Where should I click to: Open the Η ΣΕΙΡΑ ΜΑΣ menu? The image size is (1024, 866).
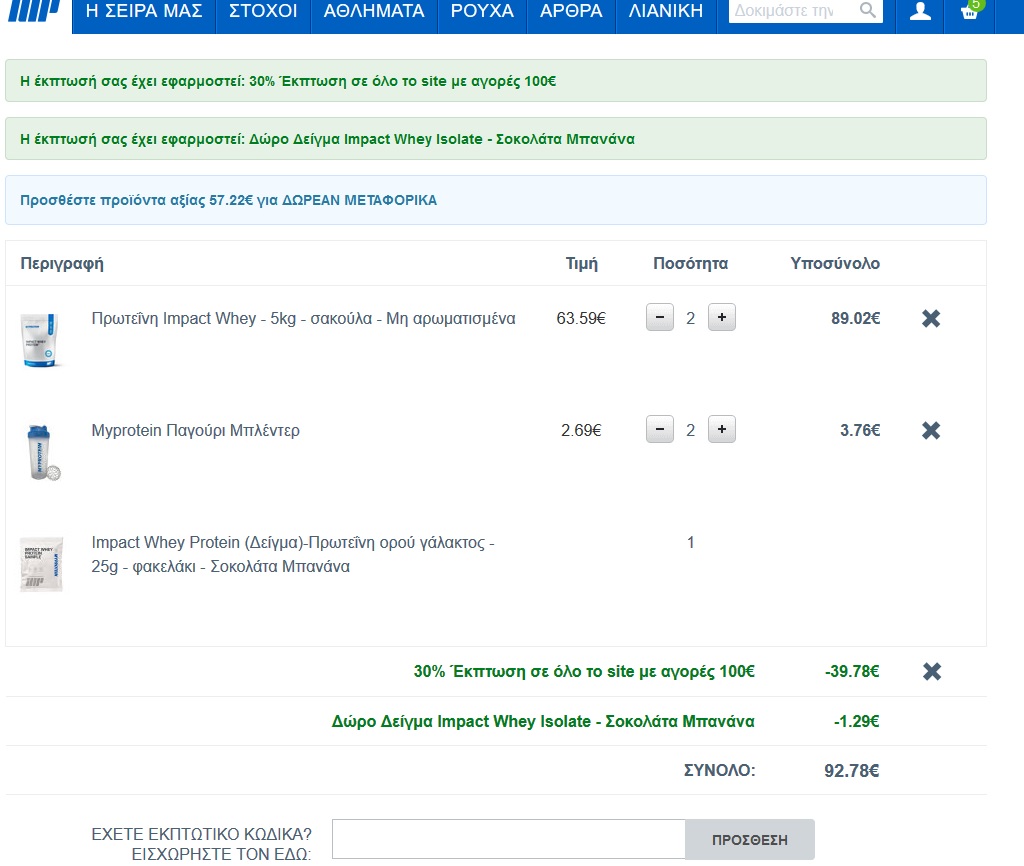(x=144, y=11)
